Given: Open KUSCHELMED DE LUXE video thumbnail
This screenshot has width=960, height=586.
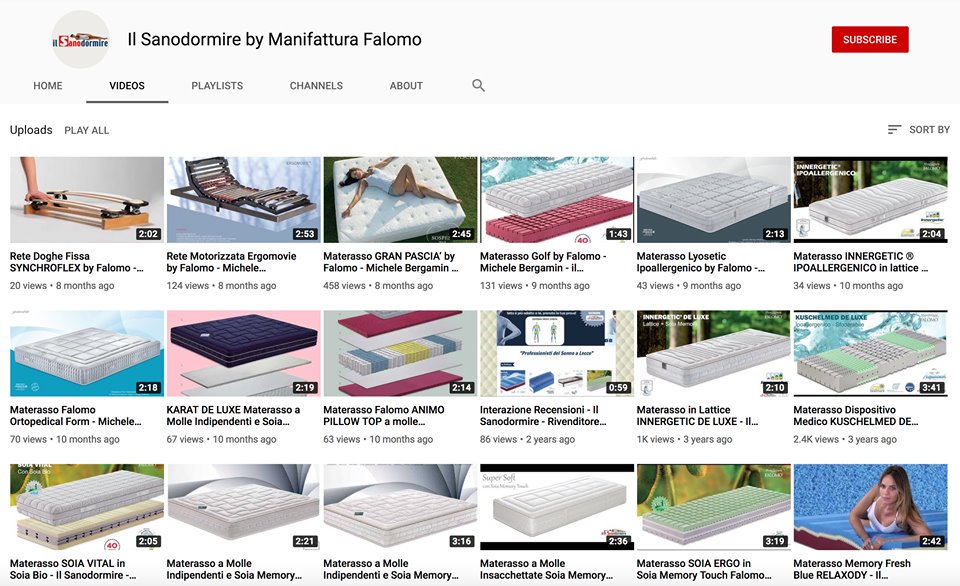Looking at the screenshot, I should point(871,353).
